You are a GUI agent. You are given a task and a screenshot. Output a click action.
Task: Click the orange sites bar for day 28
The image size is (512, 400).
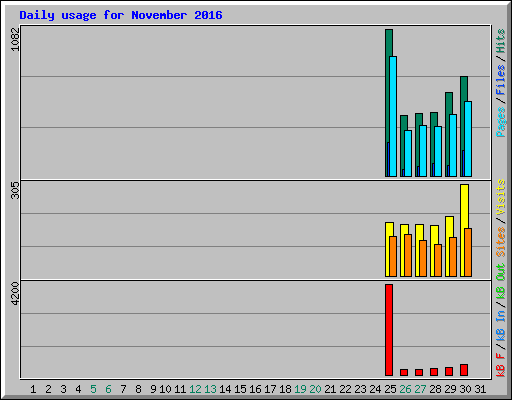pos(438,260)
